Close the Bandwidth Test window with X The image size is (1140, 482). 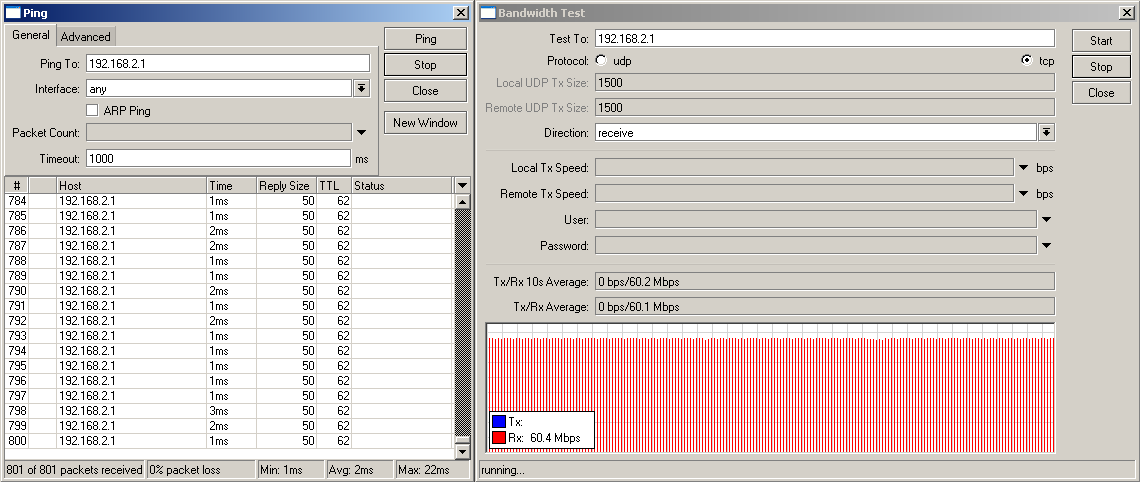[x=1126, y=12]
